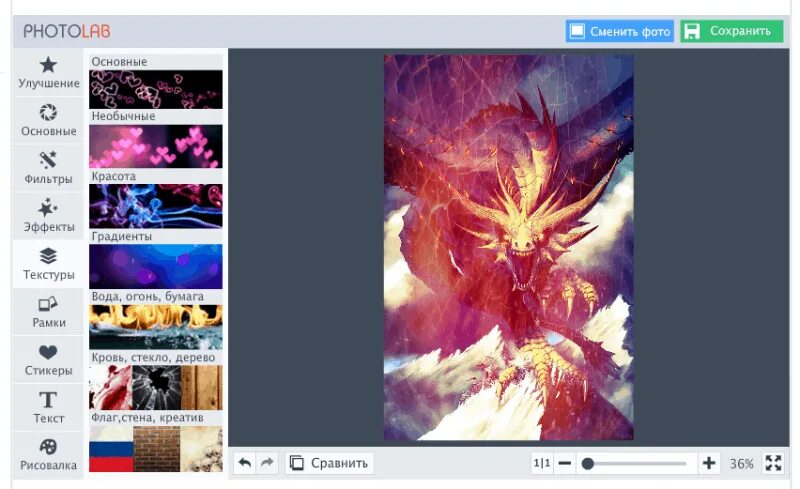Click the Сменить фото button

pyautogui.click(x=620, y=31)
